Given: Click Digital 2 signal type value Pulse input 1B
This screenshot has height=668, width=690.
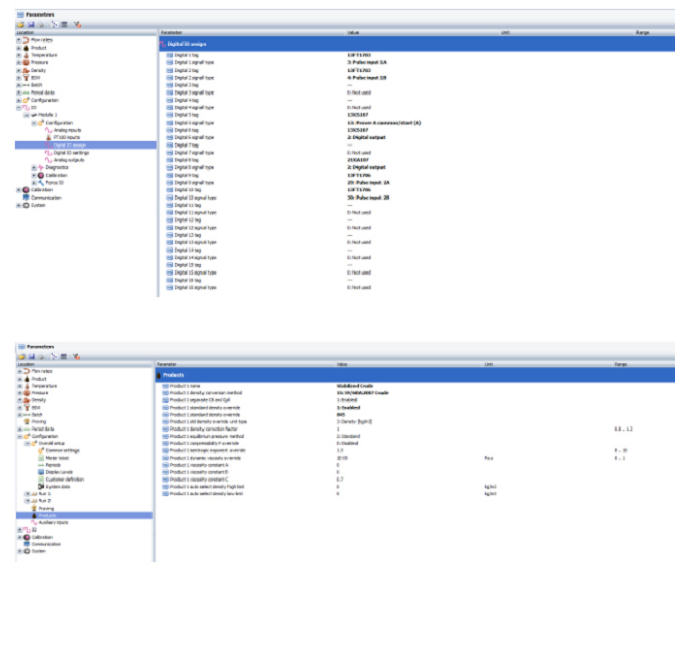Looking at the screenshot, I should (x=367, y=78).
